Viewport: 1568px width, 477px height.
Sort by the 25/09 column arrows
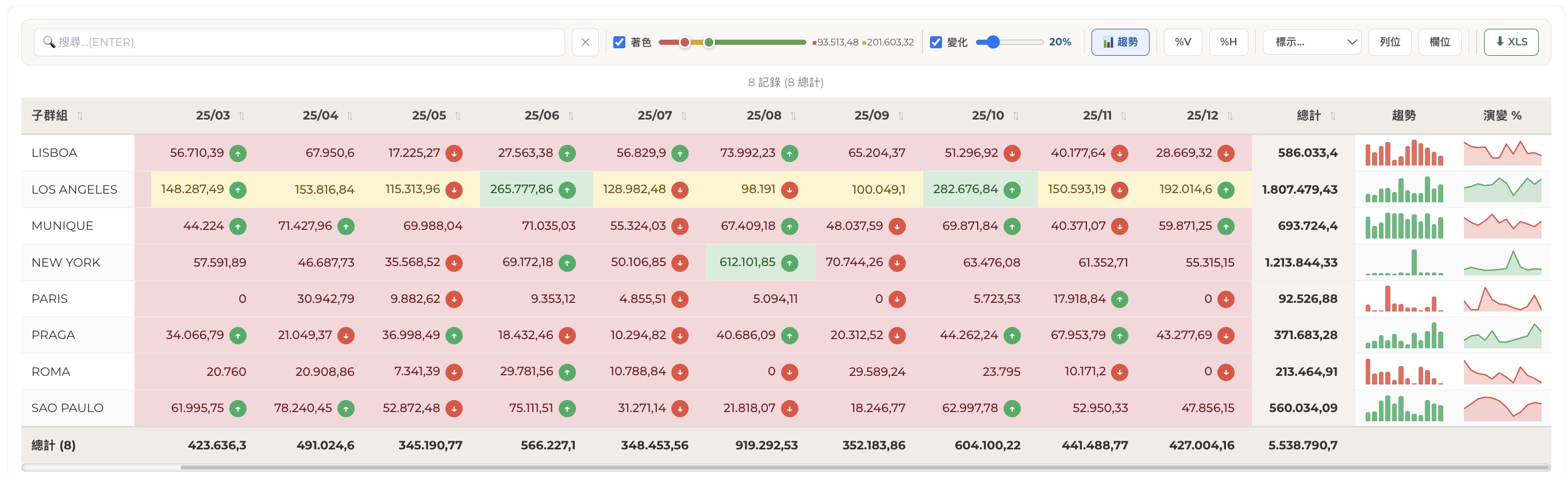(x=901, y=116)
